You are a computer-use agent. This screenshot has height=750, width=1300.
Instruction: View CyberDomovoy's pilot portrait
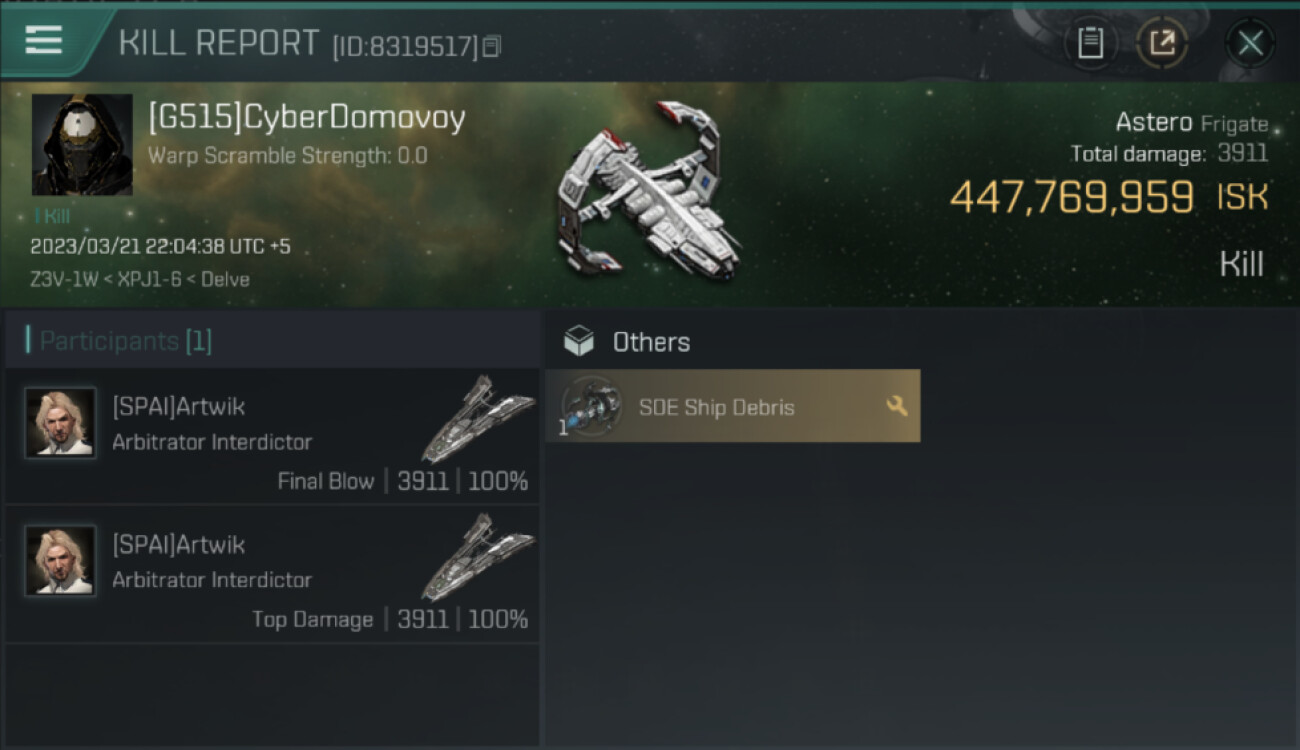[x=82, y=144]
